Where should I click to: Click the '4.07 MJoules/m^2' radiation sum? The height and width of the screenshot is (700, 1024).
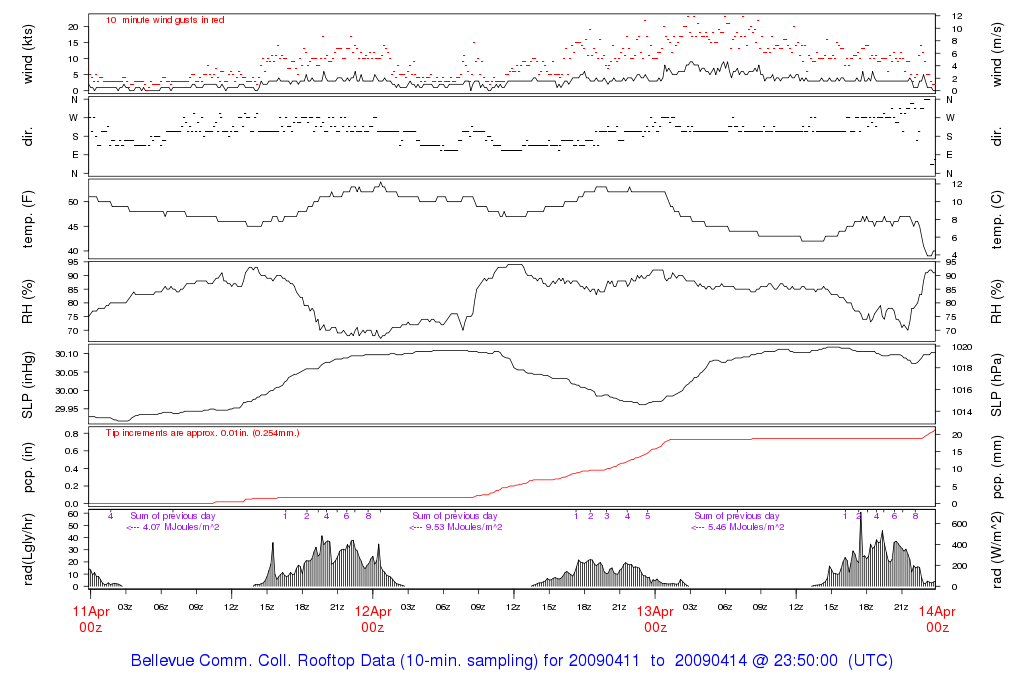click(181, 527)
